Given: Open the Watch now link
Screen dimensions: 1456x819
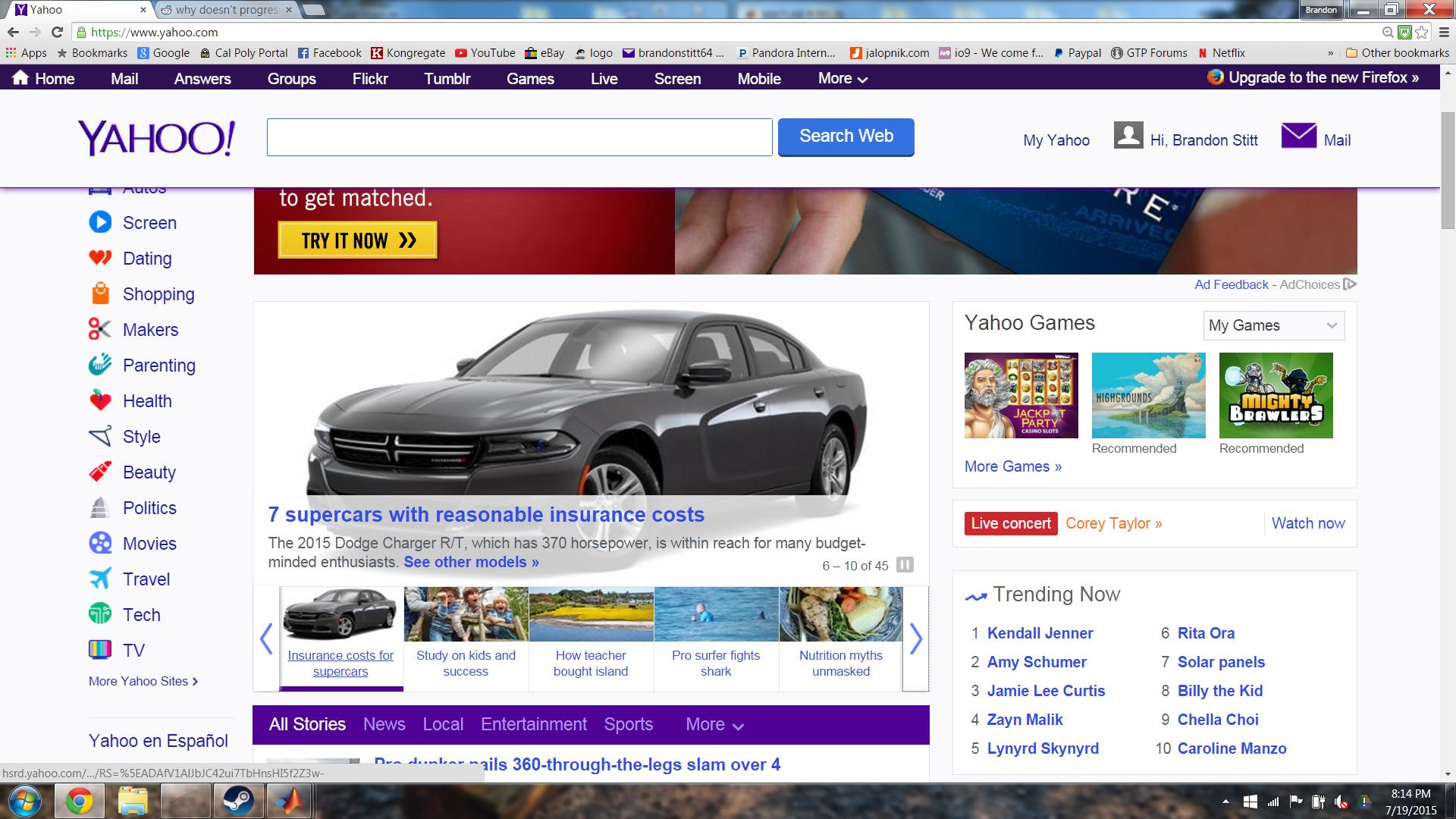Looking at the screenshot, I should pyautogui.click(x=1308, y=523).
